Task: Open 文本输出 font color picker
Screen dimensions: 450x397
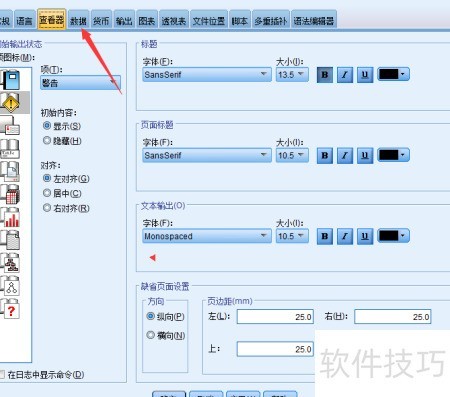Action: [x=393, y=236]
